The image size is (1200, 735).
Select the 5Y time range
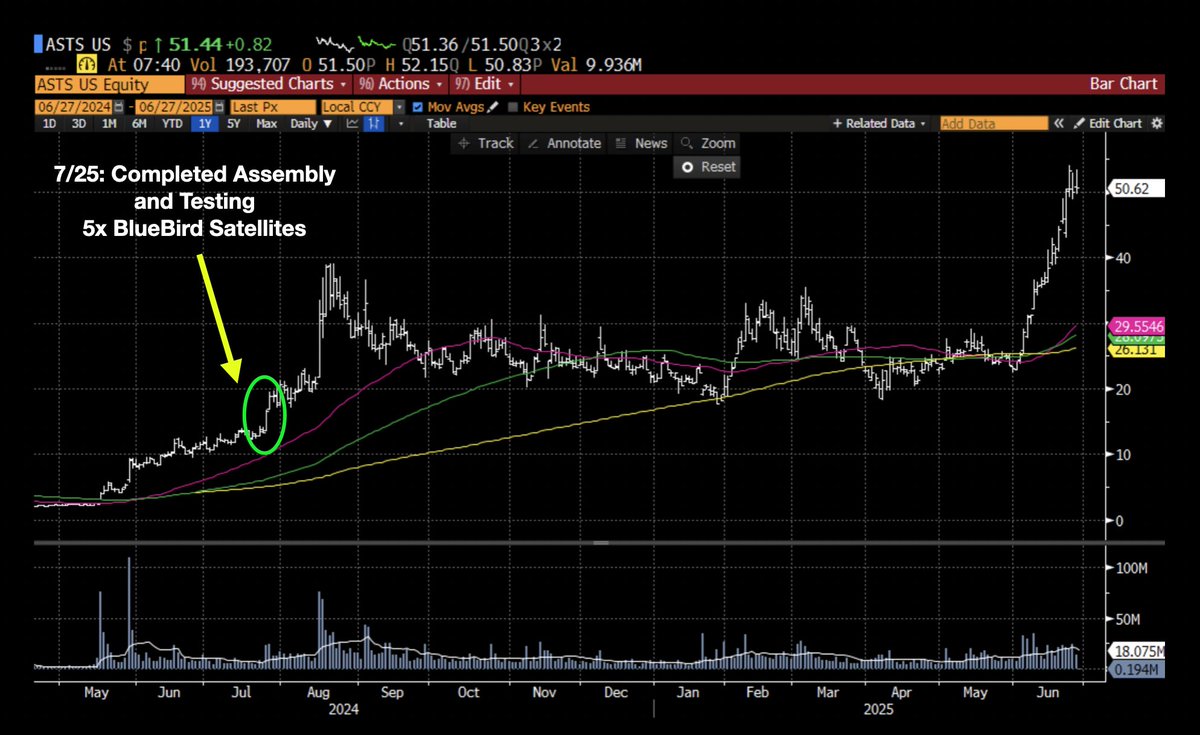tap(233, 124)
